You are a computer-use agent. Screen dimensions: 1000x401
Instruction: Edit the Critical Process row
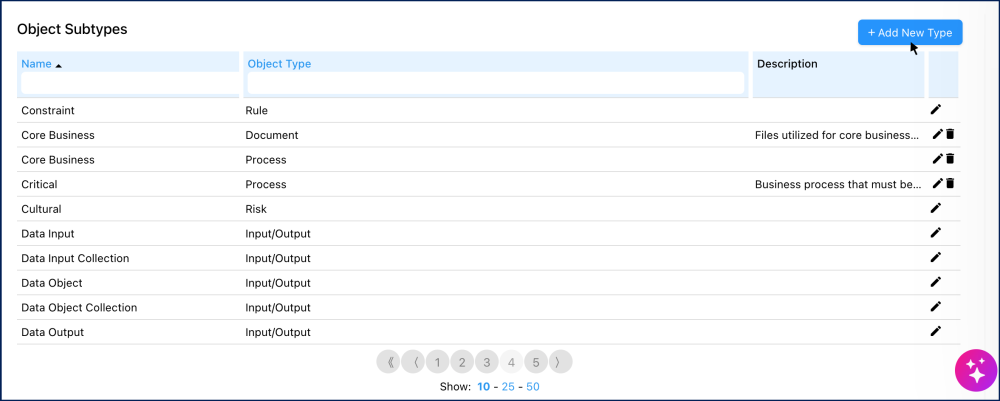pyautogui.click(x=938, y=183)
